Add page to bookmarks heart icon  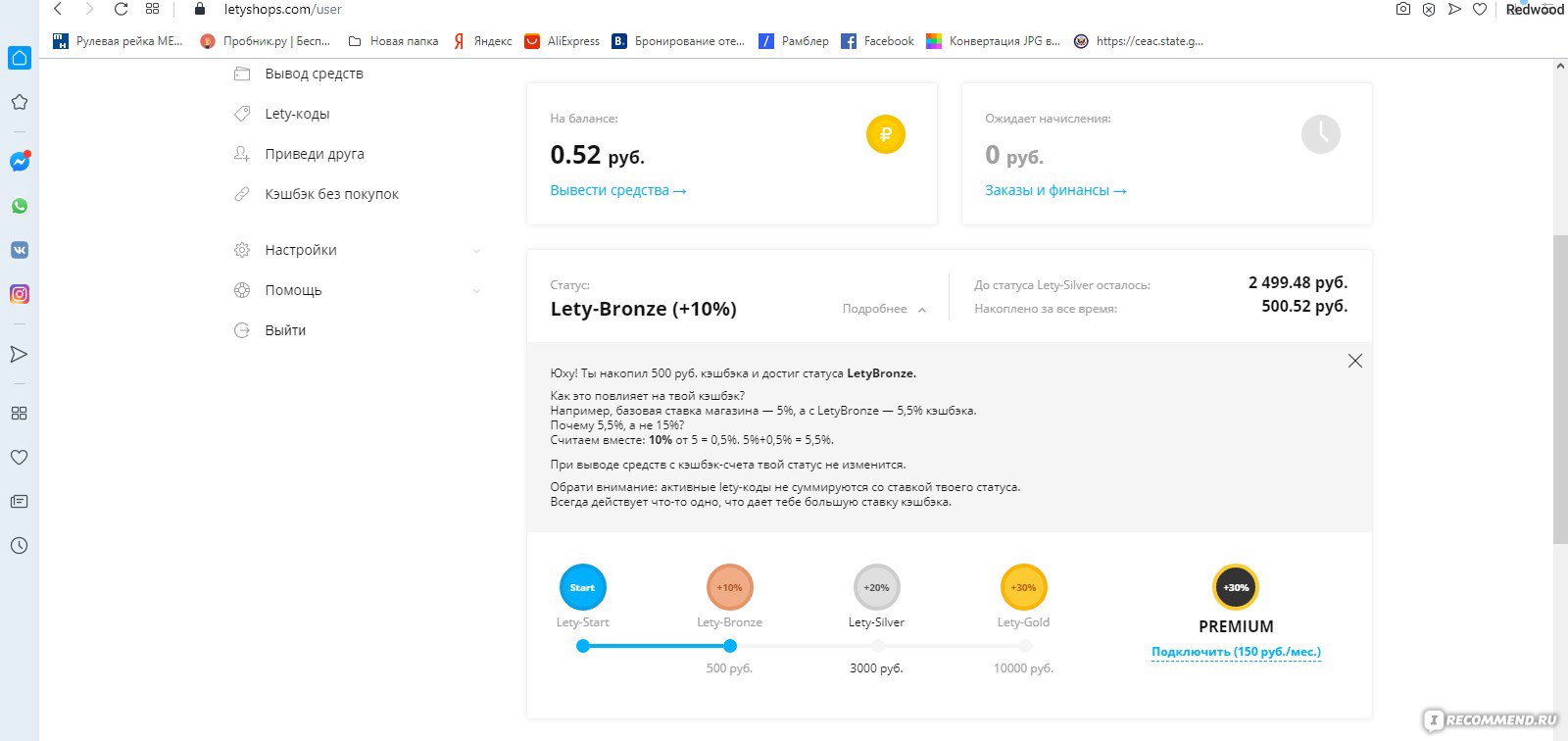pos(1480,9)
